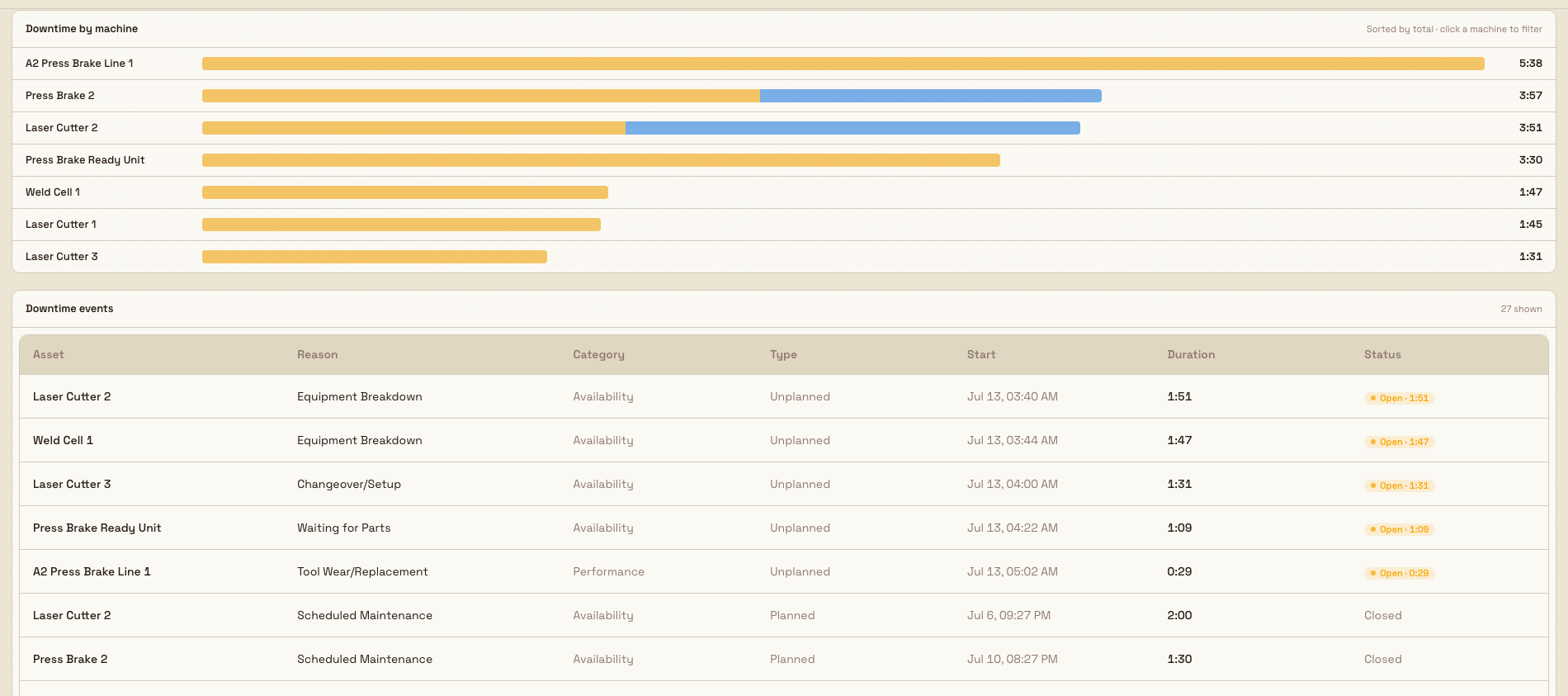This screenshot has height=696, width=1568.
Task: Click the Jul 13, 03:40 AM start cell
Action: click(1013, 397)
